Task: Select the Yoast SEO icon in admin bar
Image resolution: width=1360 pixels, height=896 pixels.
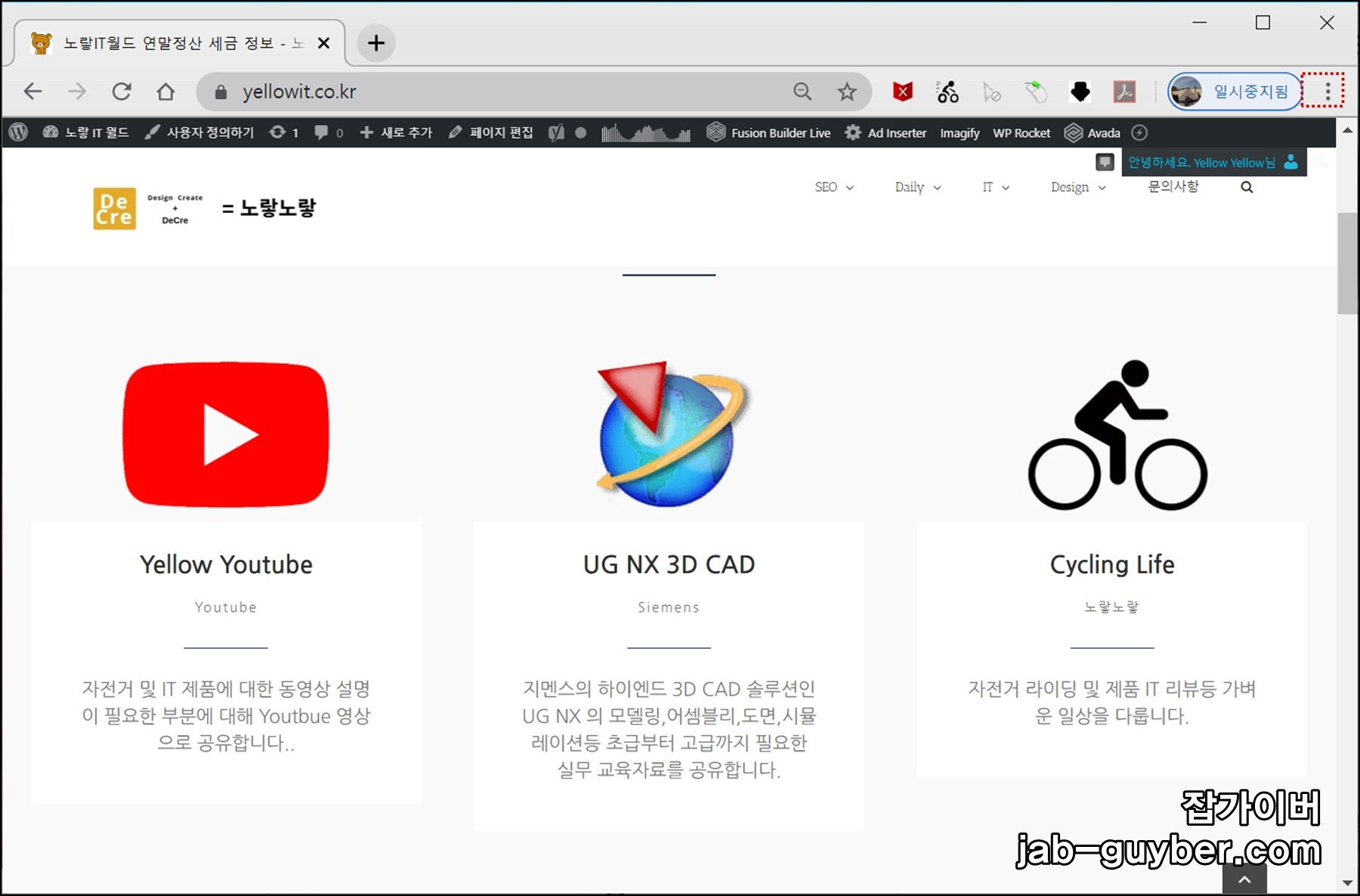Action: (x=558, y=132)
